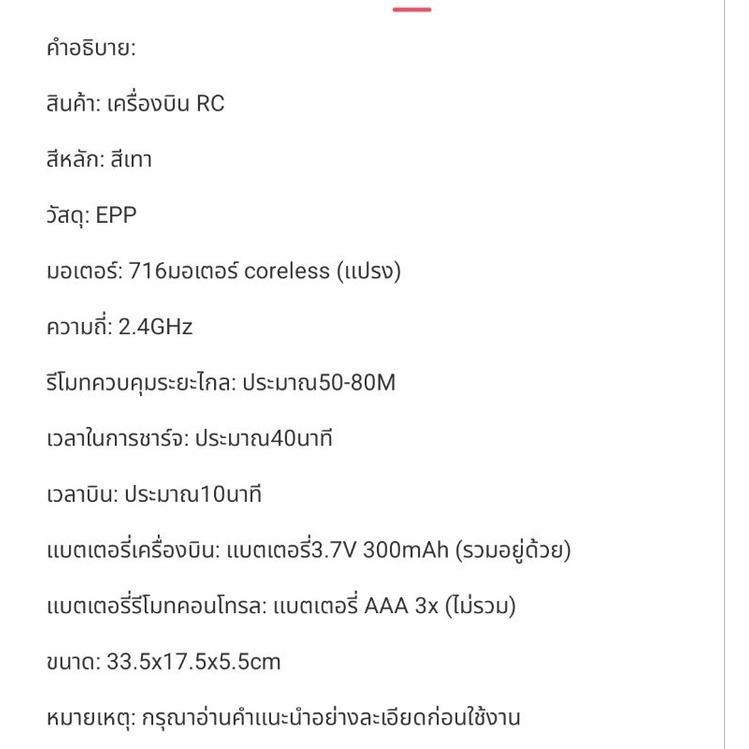Image resolution: width=749 pixels, height=749 pixels.
Task: Select the เวลาในการชาร์จ charging time line
Action: pos(189,439)
